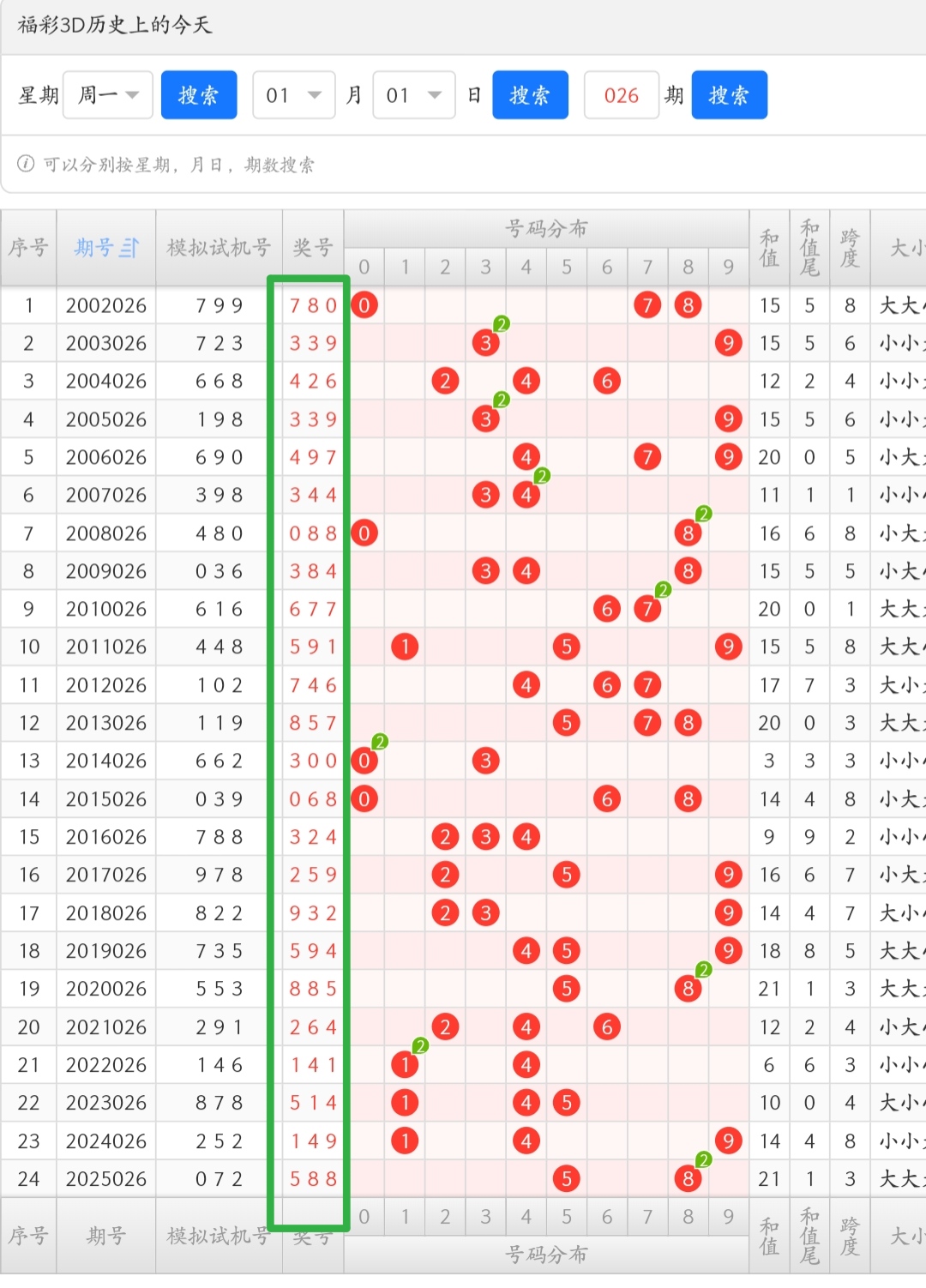926x1288 pixels.
Task: Open the 周一 weekday dropdown
Action: [x=108, y=95]
